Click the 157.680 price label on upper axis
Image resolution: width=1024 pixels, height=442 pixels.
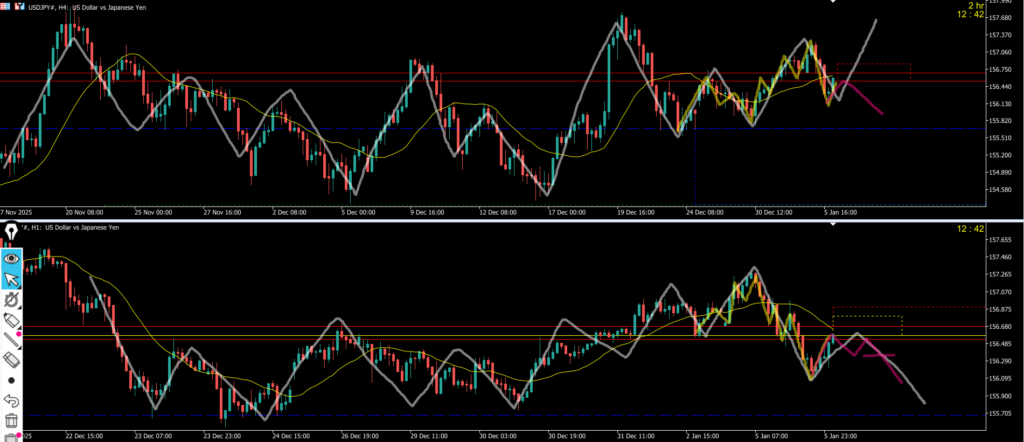999,18
